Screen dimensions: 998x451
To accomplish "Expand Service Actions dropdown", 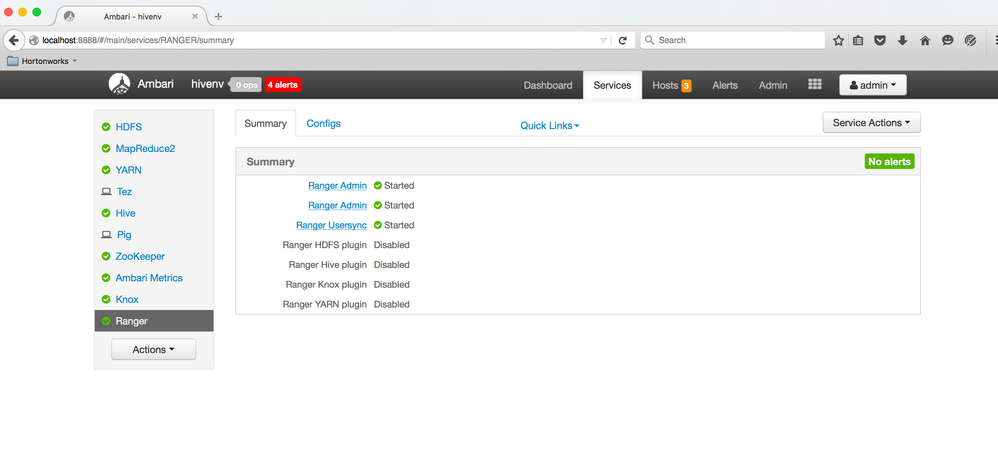I will pos(871,123).
